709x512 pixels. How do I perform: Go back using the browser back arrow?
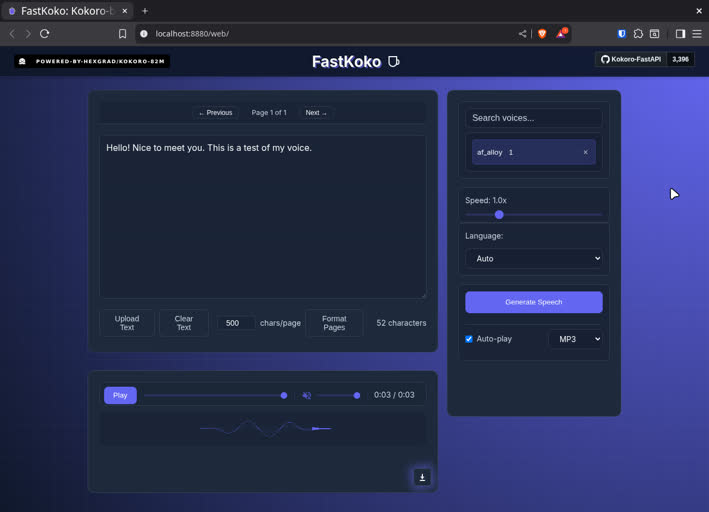click(x=12, y=34)
